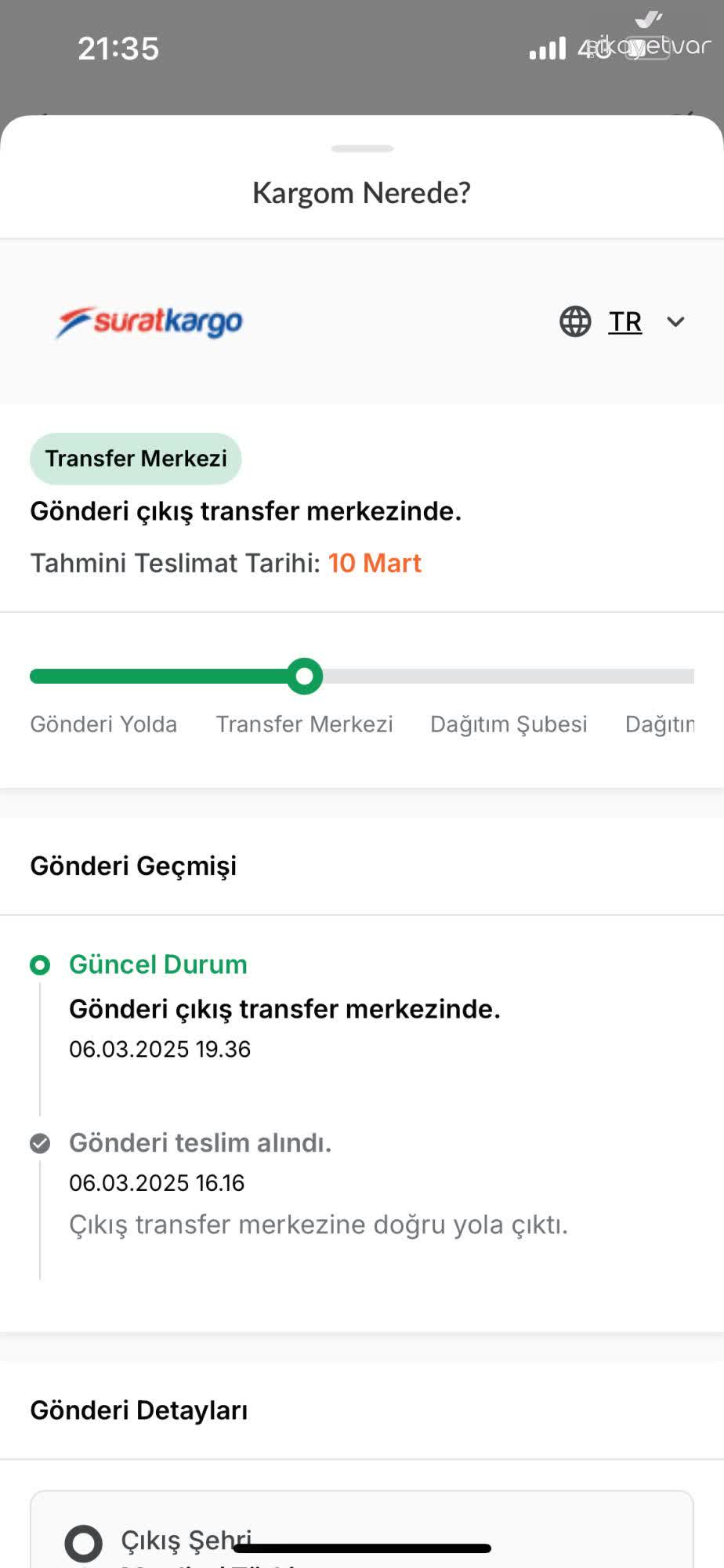Tap the cellular signal bars icon

[x=547, y=49]
